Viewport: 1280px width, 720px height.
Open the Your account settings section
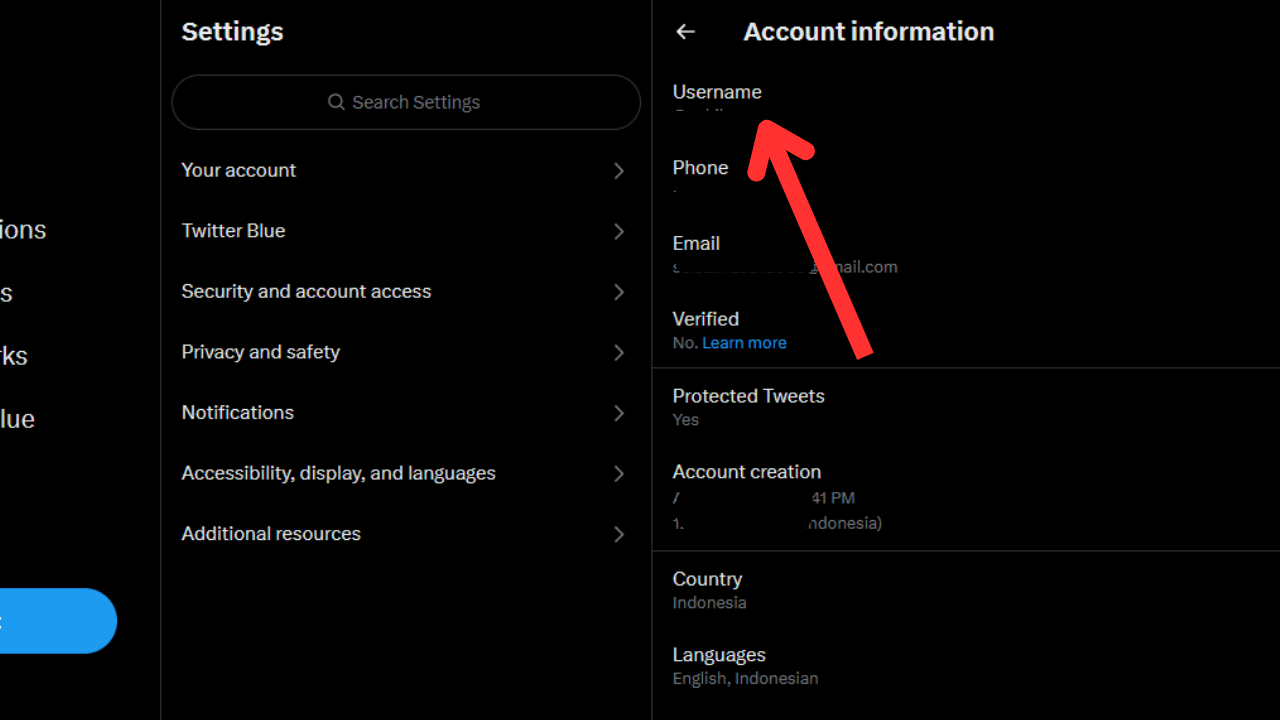pos(406,171)
